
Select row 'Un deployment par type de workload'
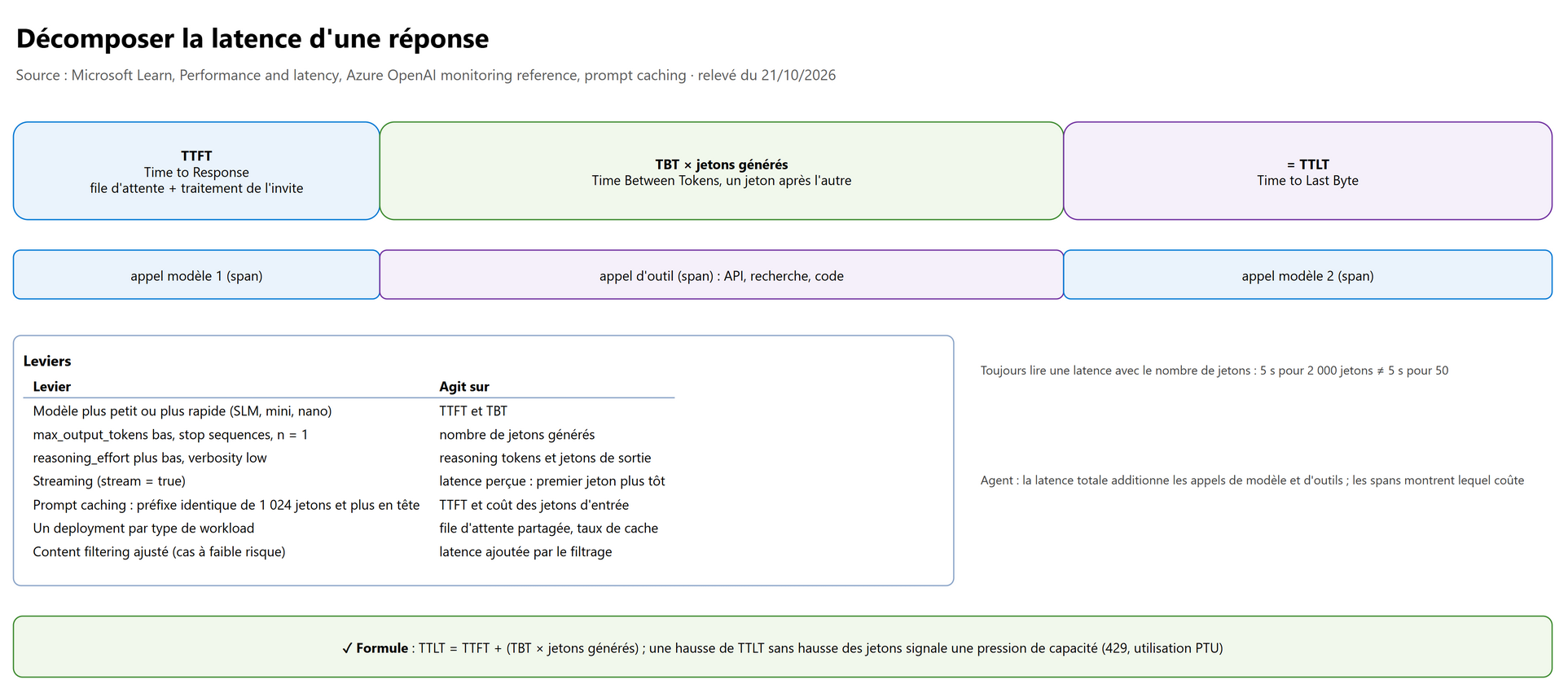click(x=349, y=529)
